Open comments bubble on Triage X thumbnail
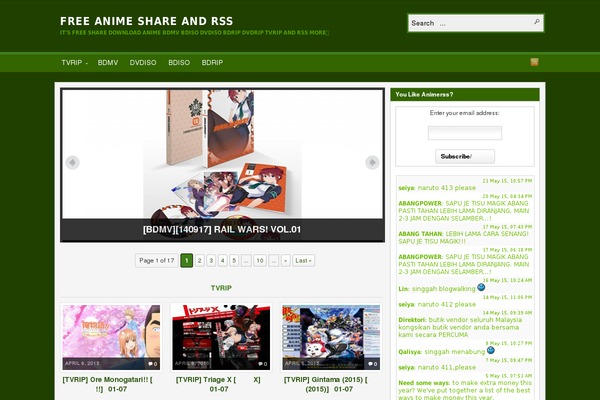600x400 pixels. click(262, 364)
